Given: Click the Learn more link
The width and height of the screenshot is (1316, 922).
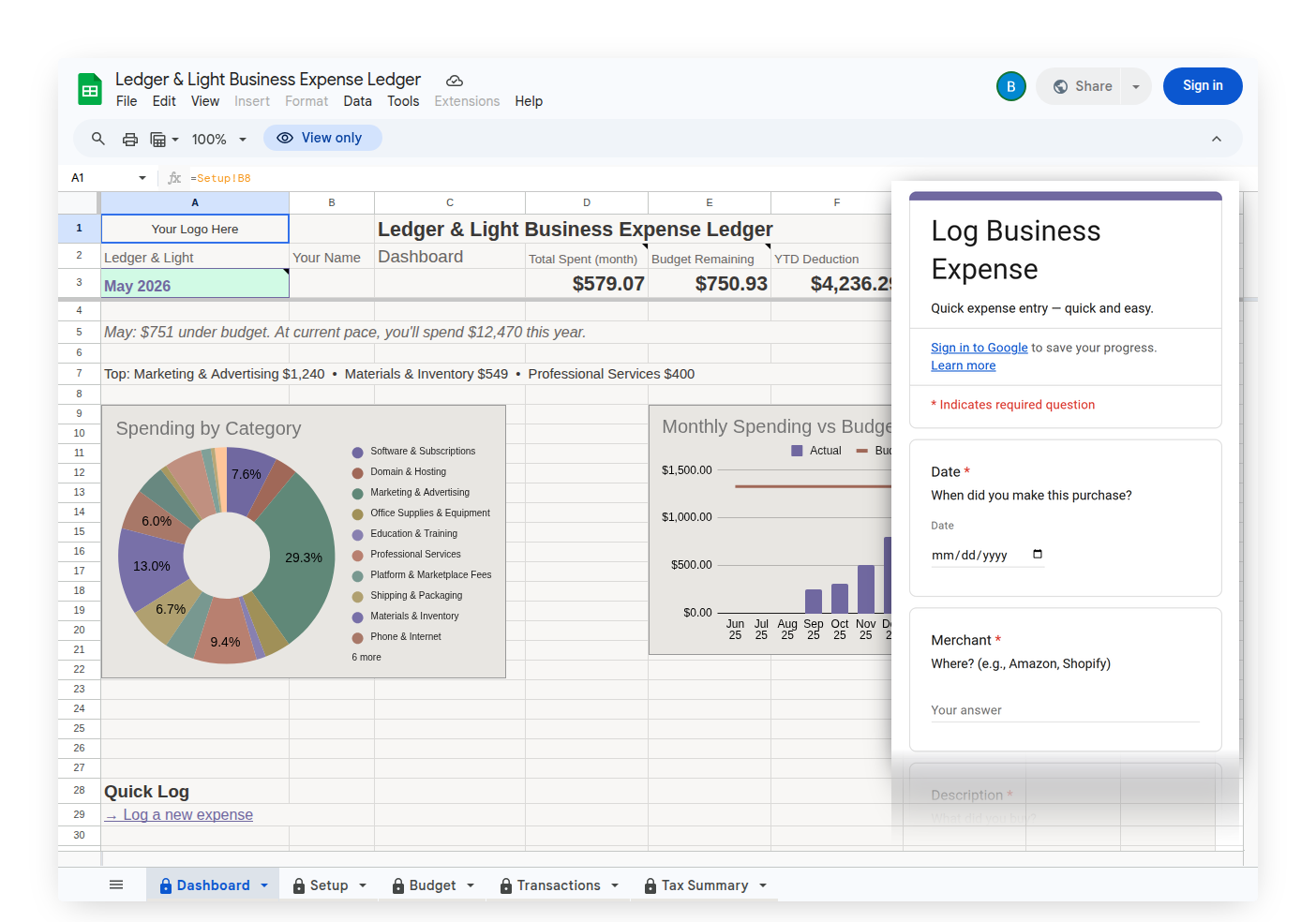Looking at the screenshot, I should coord(963,365).
